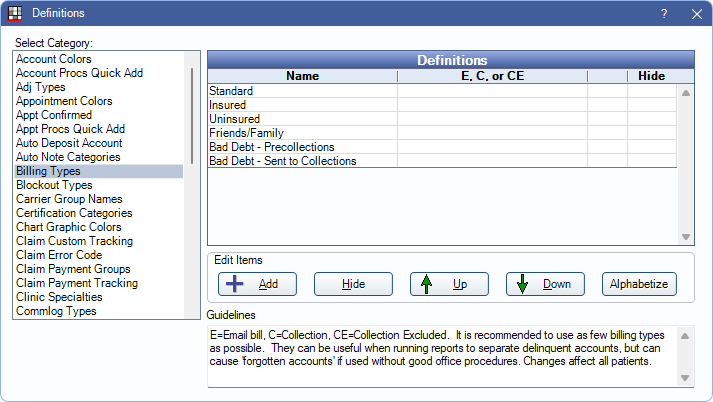Select Commlog Types category
Screen dimensions: 713x402
56,311
